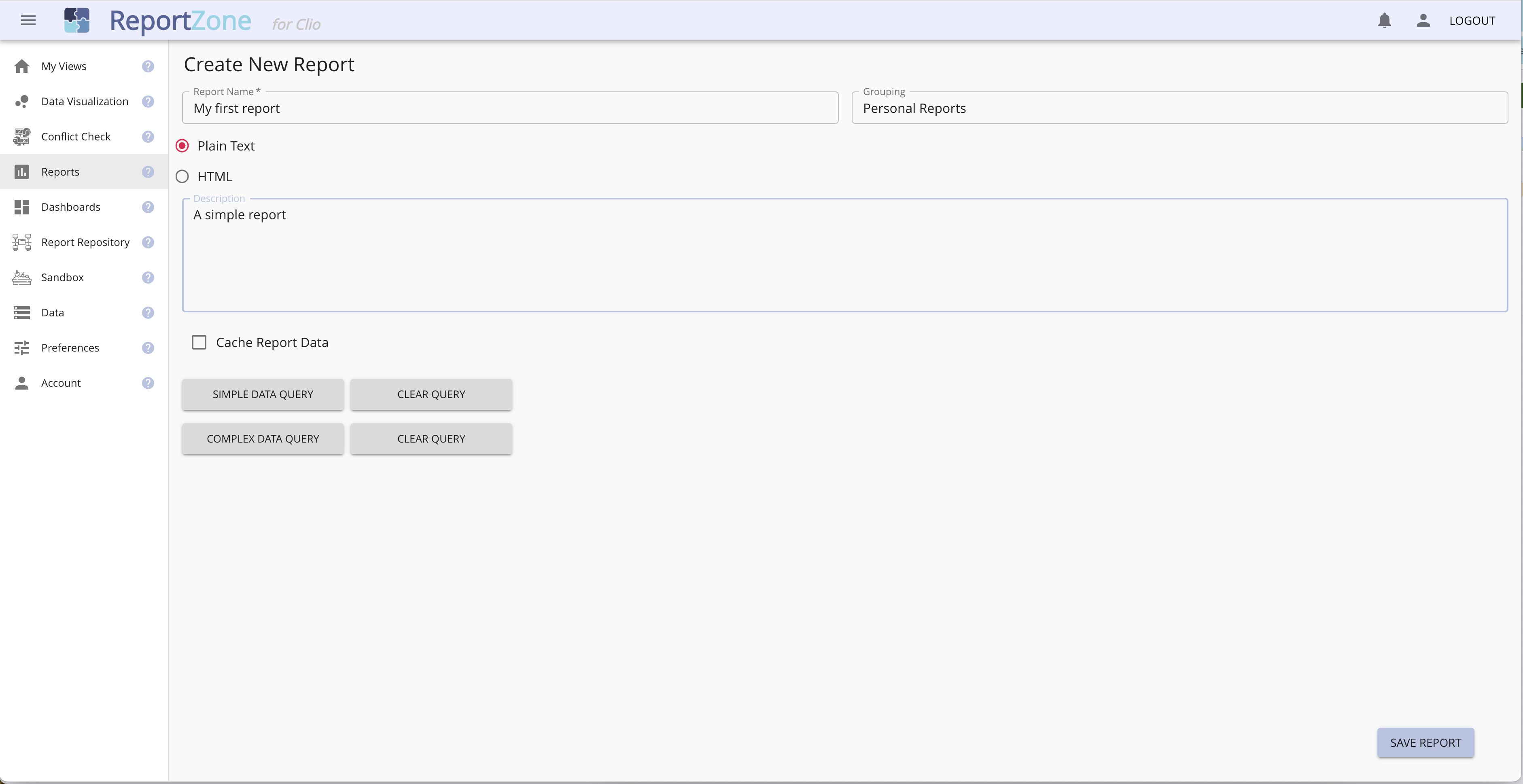Open the hamburger navigation menu
Viewport: 1523px width, 784px height.
[x=28, y=21]
